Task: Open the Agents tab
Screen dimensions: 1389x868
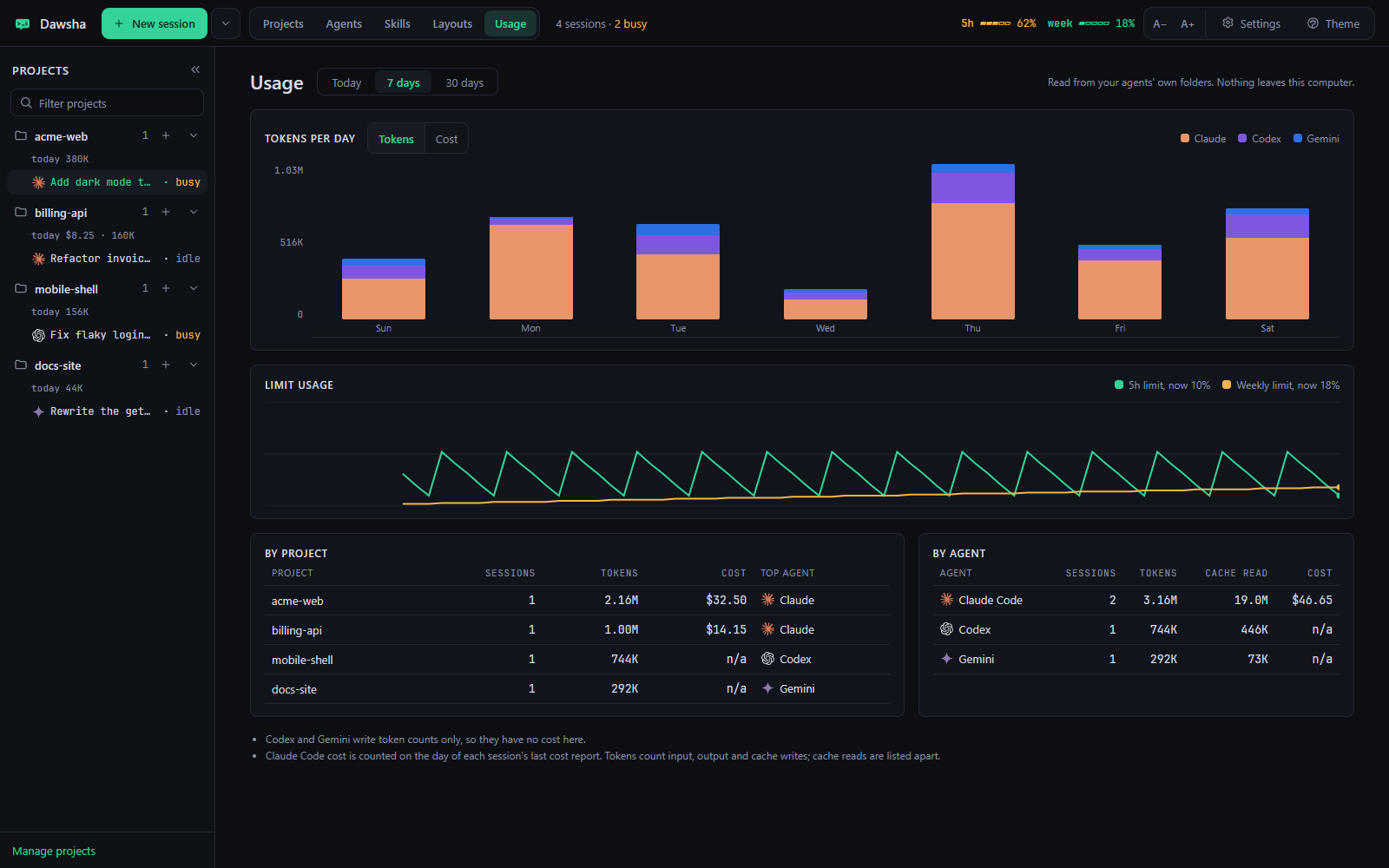Action: click(344, 24)
